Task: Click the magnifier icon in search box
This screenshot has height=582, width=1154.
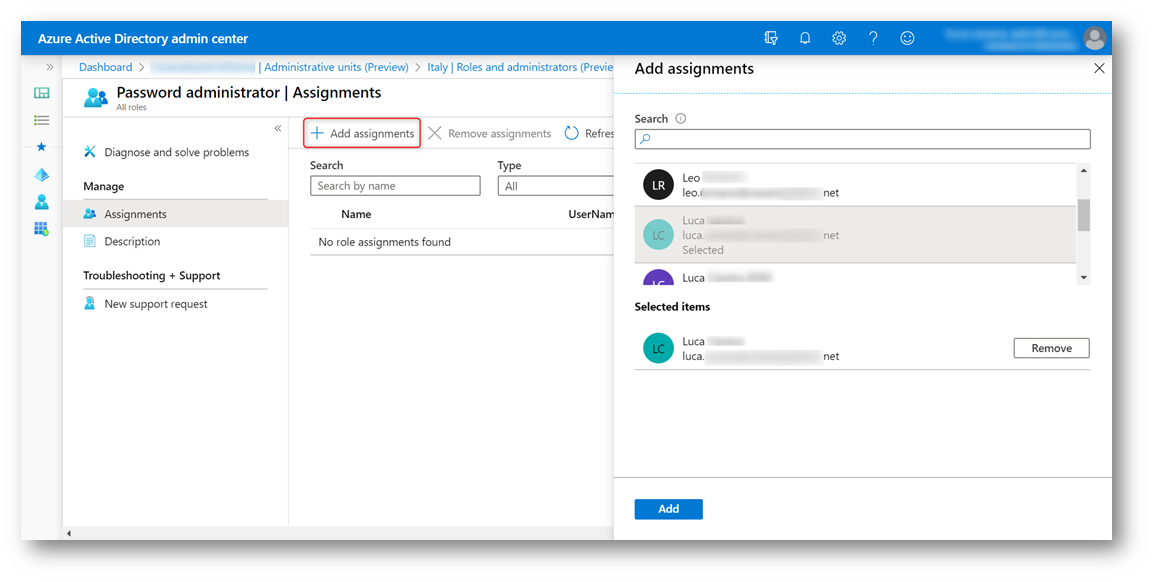Action: [645, 139]
